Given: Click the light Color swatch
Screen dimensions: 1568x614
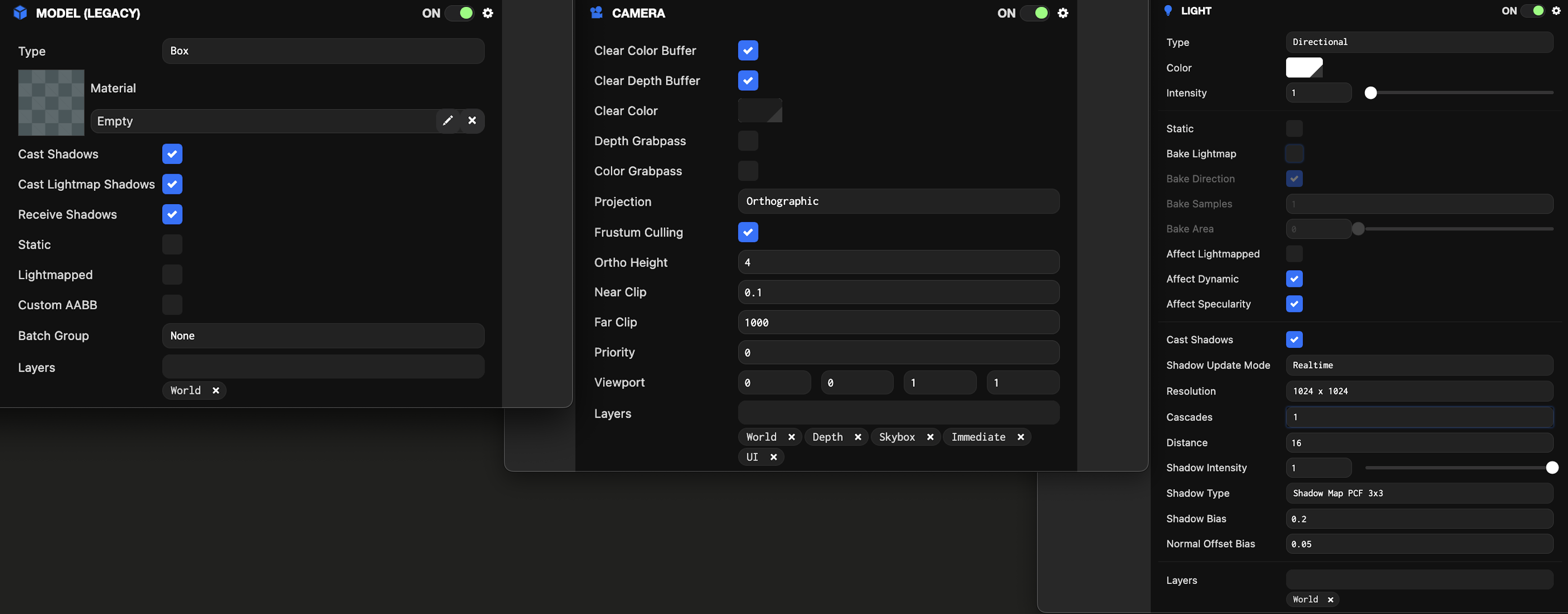Looking at the screenshot, I should [1303, 67].
